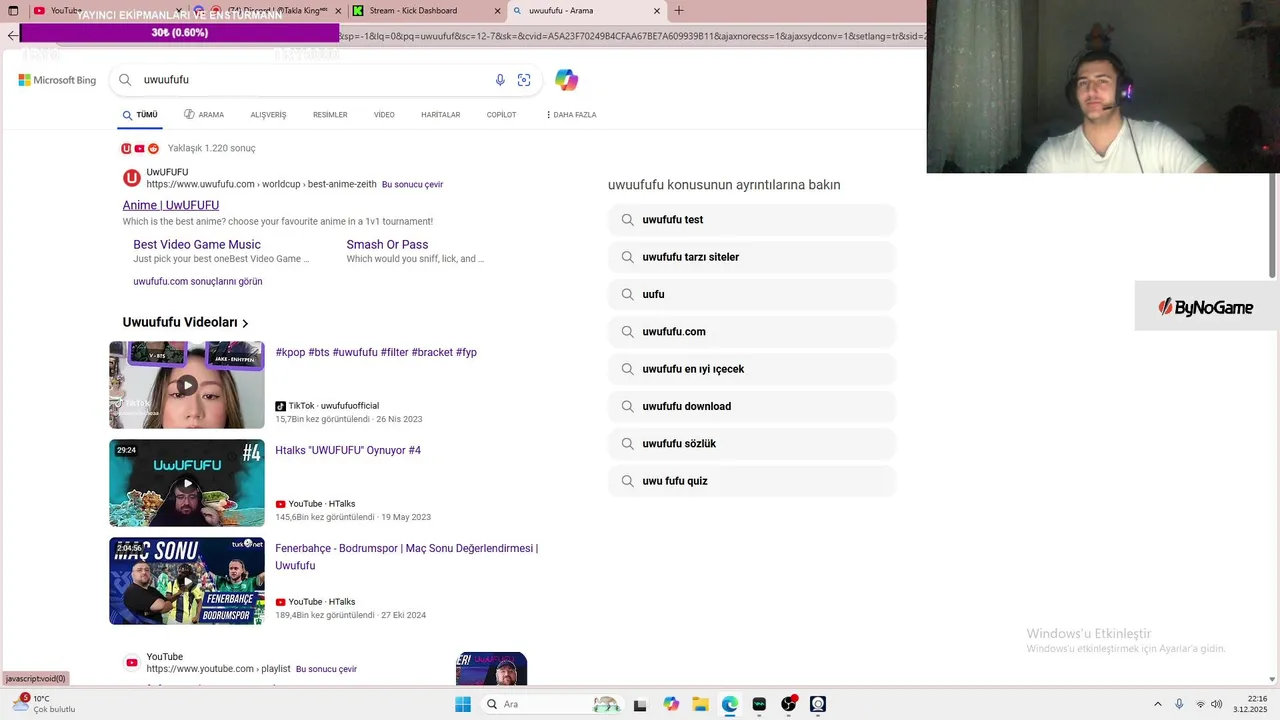Click the Microsoft Edge taskbar icon
Image resolution: width=1280 pixels, height=720 pixels.
[x=730, y=704]
